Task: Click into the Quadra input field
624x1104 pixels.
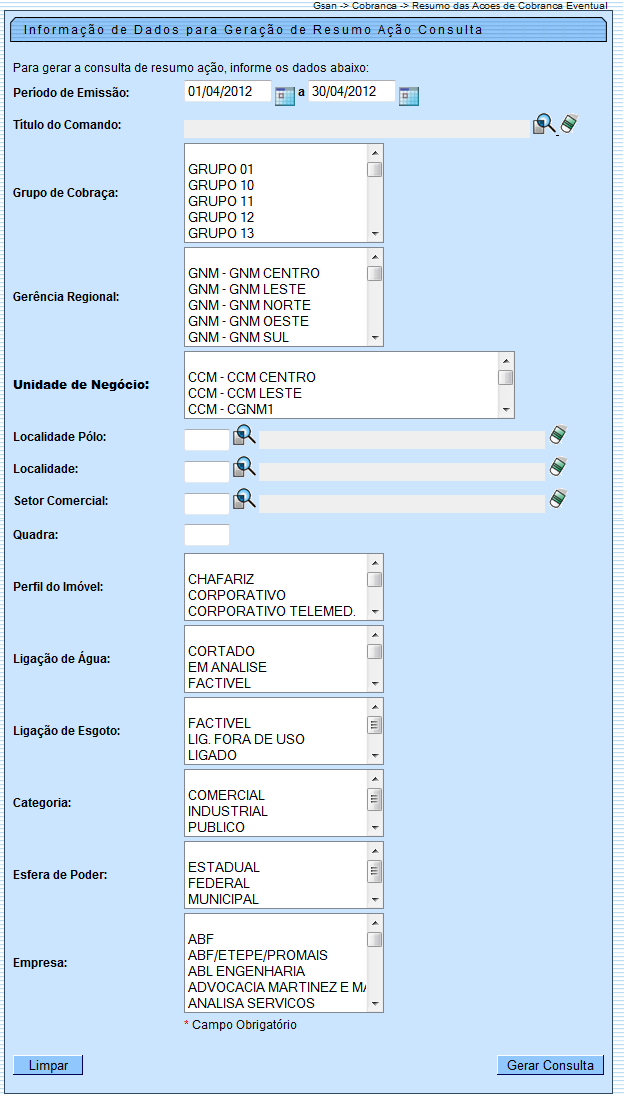Action: point(207,535)
